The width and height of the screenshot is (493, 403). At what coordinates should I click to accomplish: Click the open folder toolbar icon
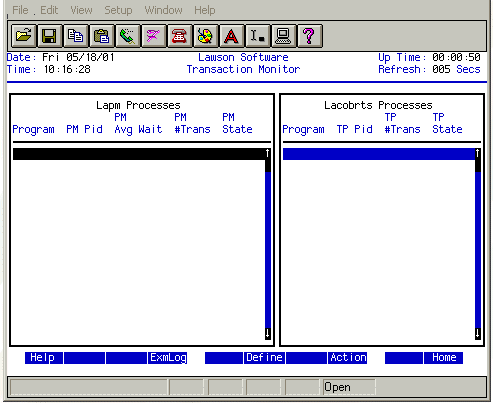(x=23, y=36)
